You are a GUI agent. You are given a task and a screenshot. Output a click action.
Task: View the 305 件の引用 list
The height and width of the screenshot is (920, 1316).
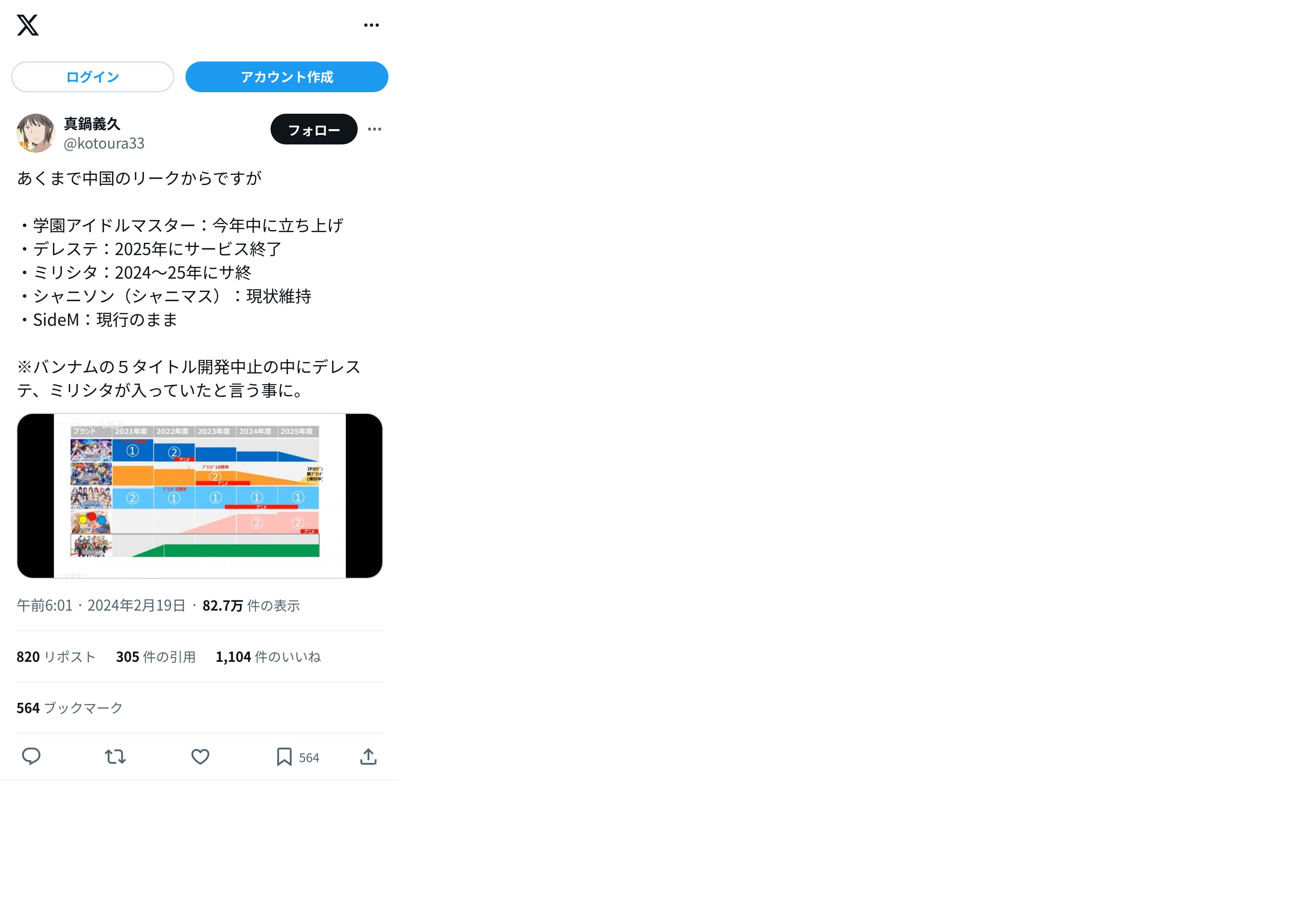click(156, 657)
